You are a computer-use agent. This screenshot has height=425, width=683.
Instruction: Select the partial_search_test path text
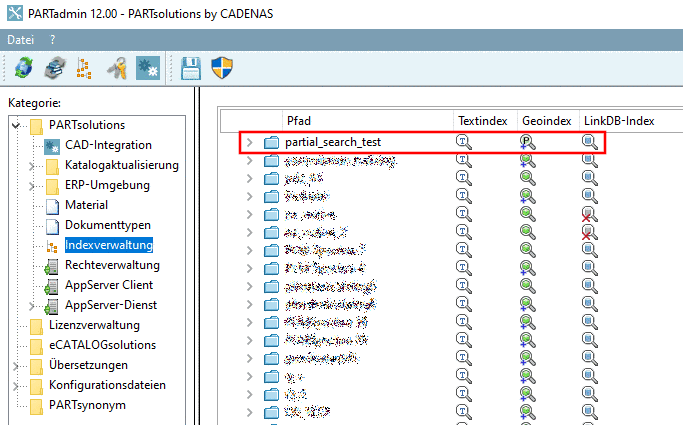coord(333,142)
